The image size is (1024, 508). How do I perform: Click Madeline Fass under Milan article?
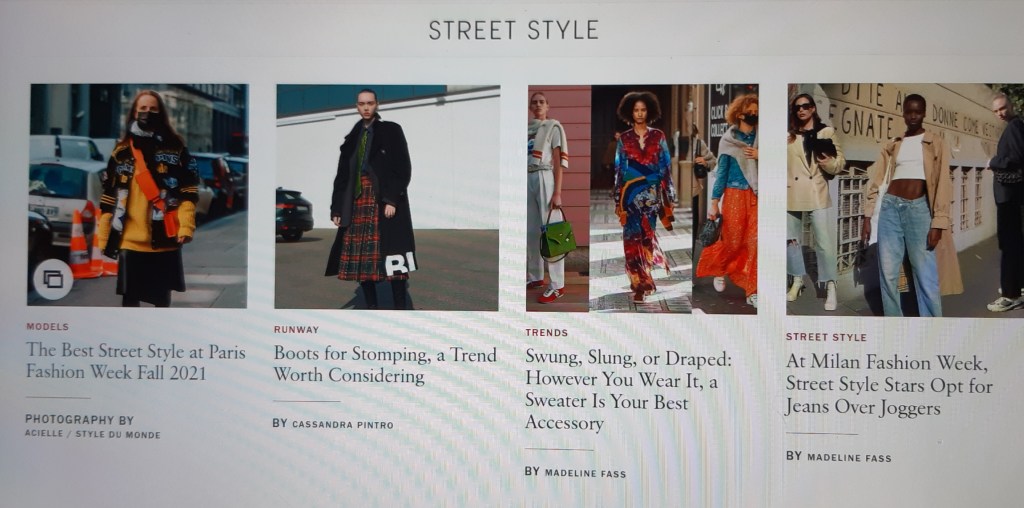(x=849, y=458)
